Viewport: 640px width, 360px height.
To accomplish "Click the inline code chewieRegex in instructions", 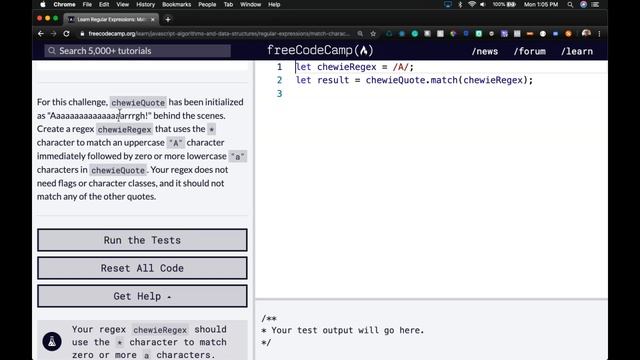I will [x=124, y=129].
